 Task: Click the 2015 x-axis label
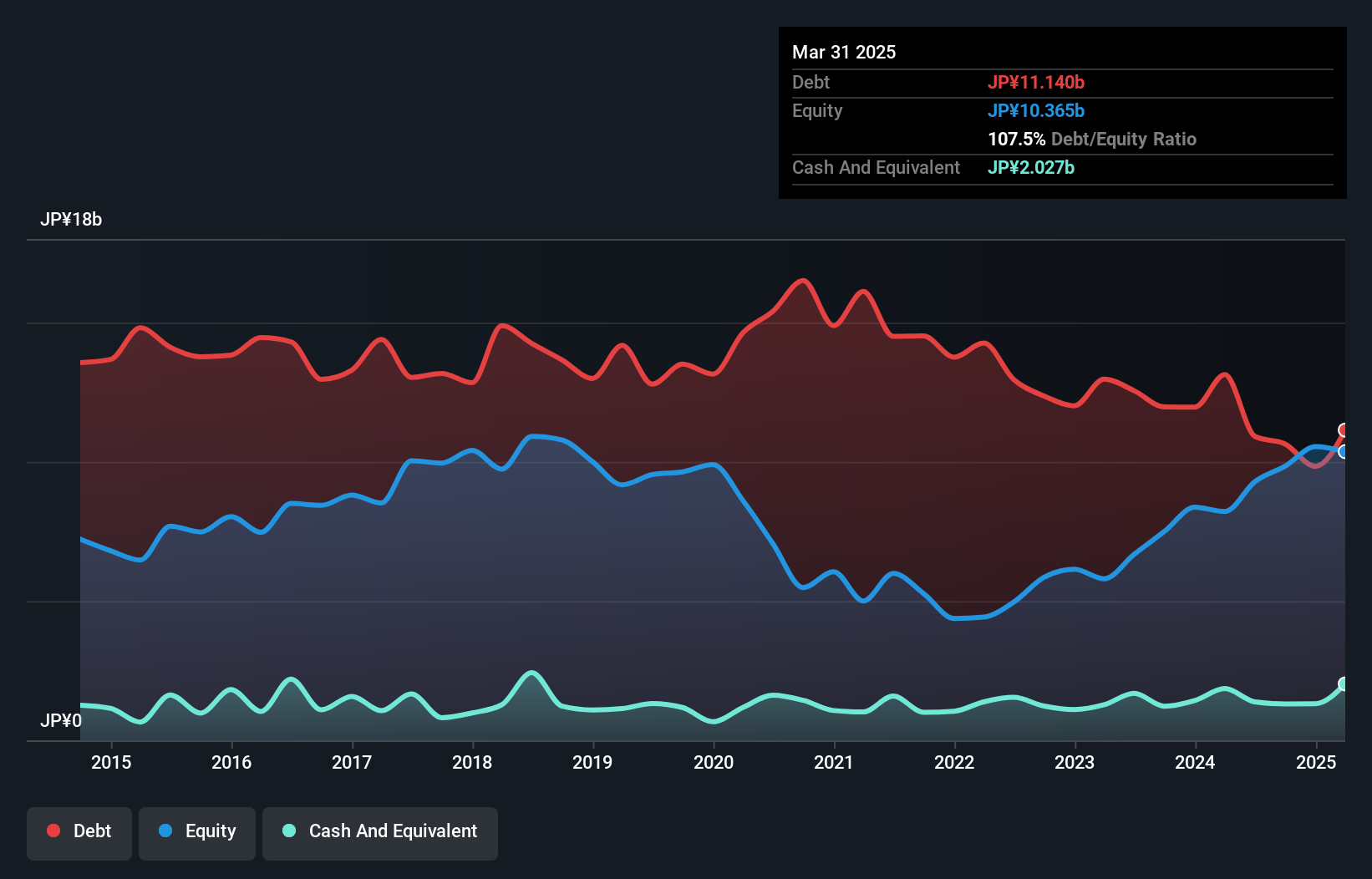pyautogui.click(x=111, y=762)
